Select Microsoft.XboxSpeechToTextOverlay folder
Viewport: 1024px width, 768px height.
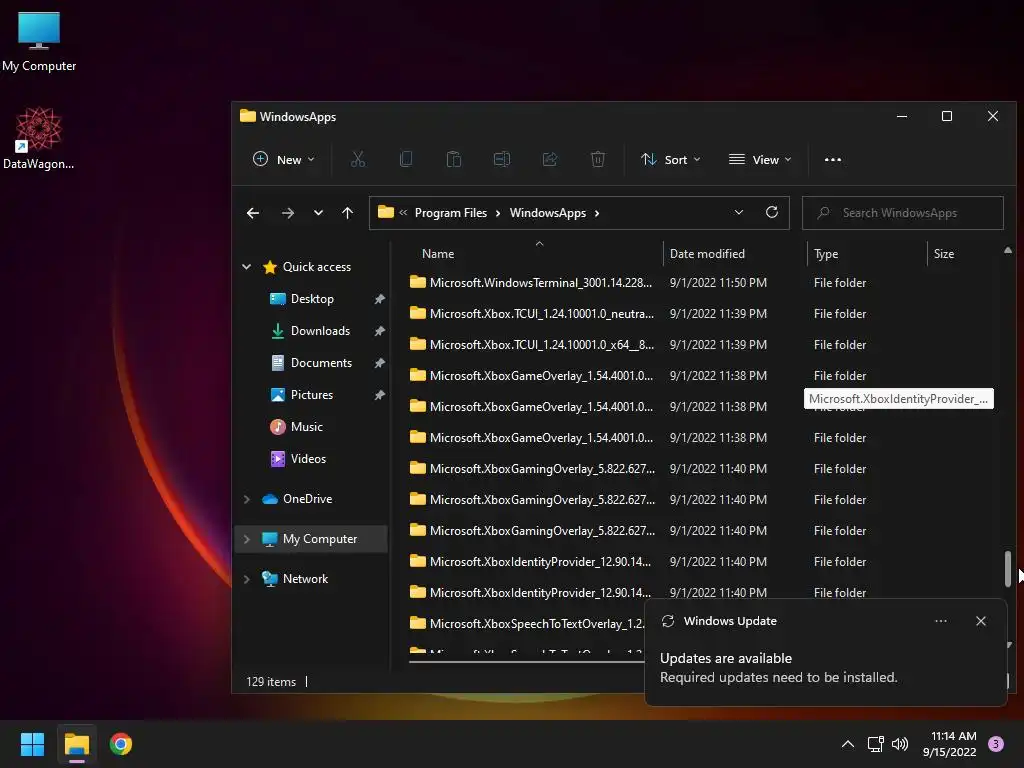click(526, 624)
